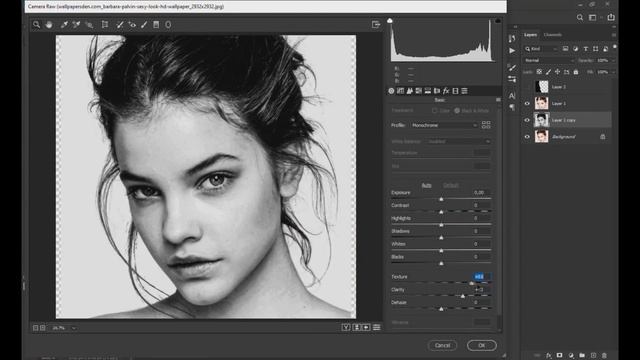
Task: Click the Cancel button
Action: 442,345
